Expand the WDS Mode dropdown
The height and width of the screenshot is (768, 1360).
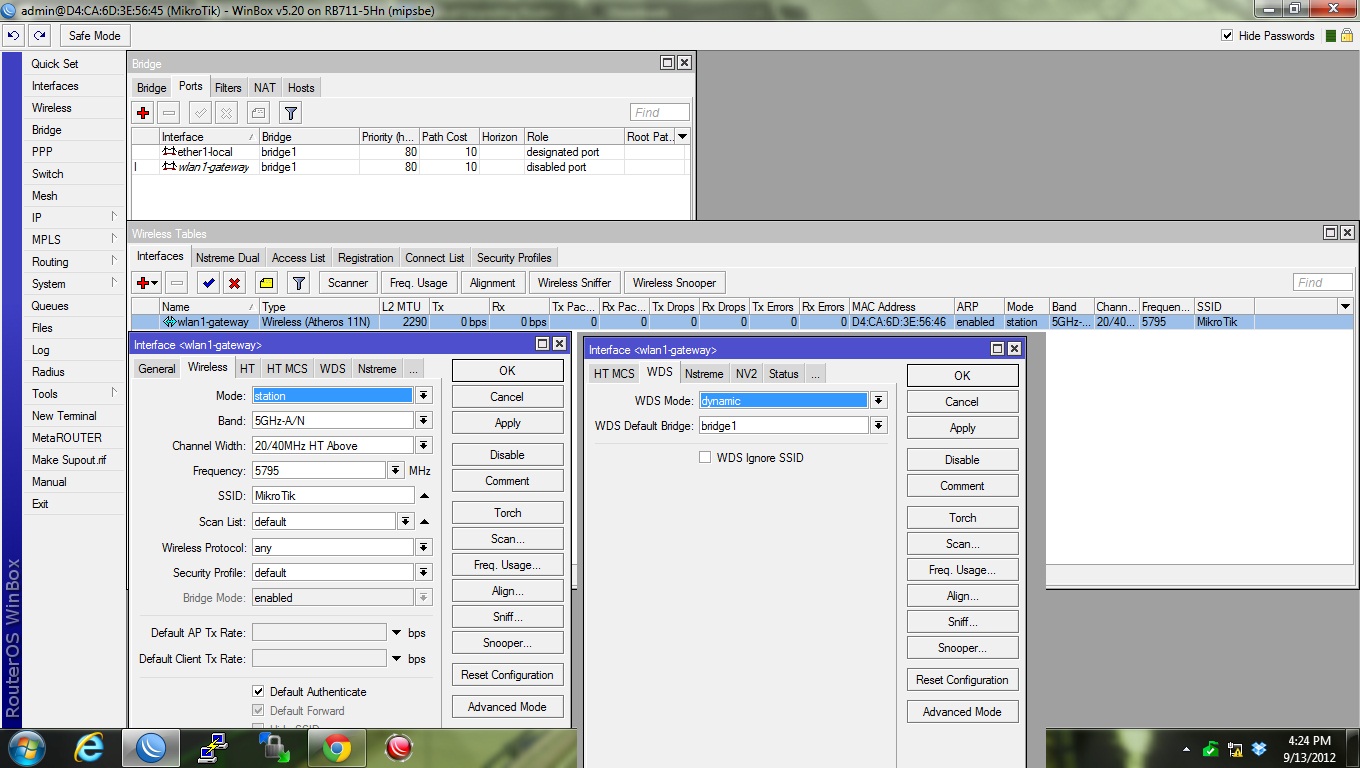pos(878,400)
